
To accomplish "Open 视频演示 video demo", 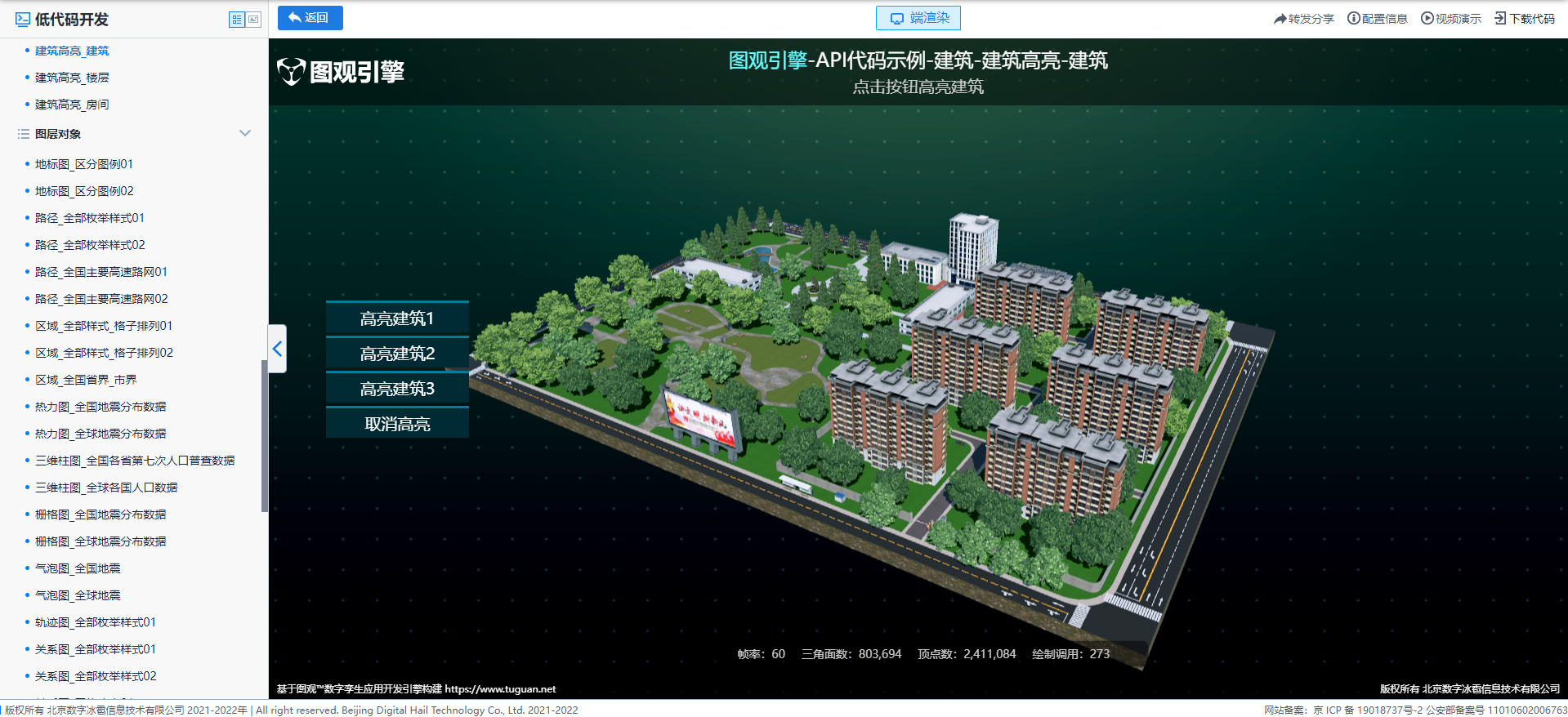I will point(1451,19).
